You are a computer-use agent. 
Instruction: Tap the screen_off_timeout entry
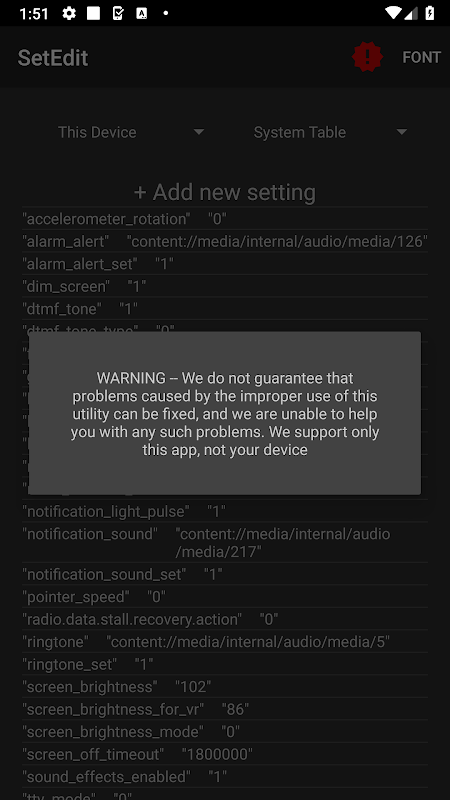pyautogui.click(x=224, y=754)
